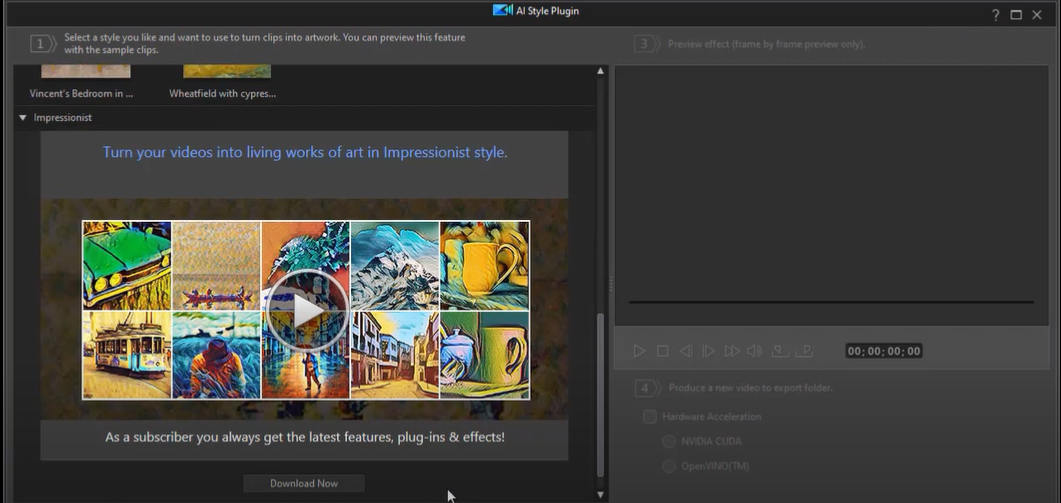Screen dimensions: 1061x503
Task: Click the snowy mountain sample image
Action: (395, 266)
